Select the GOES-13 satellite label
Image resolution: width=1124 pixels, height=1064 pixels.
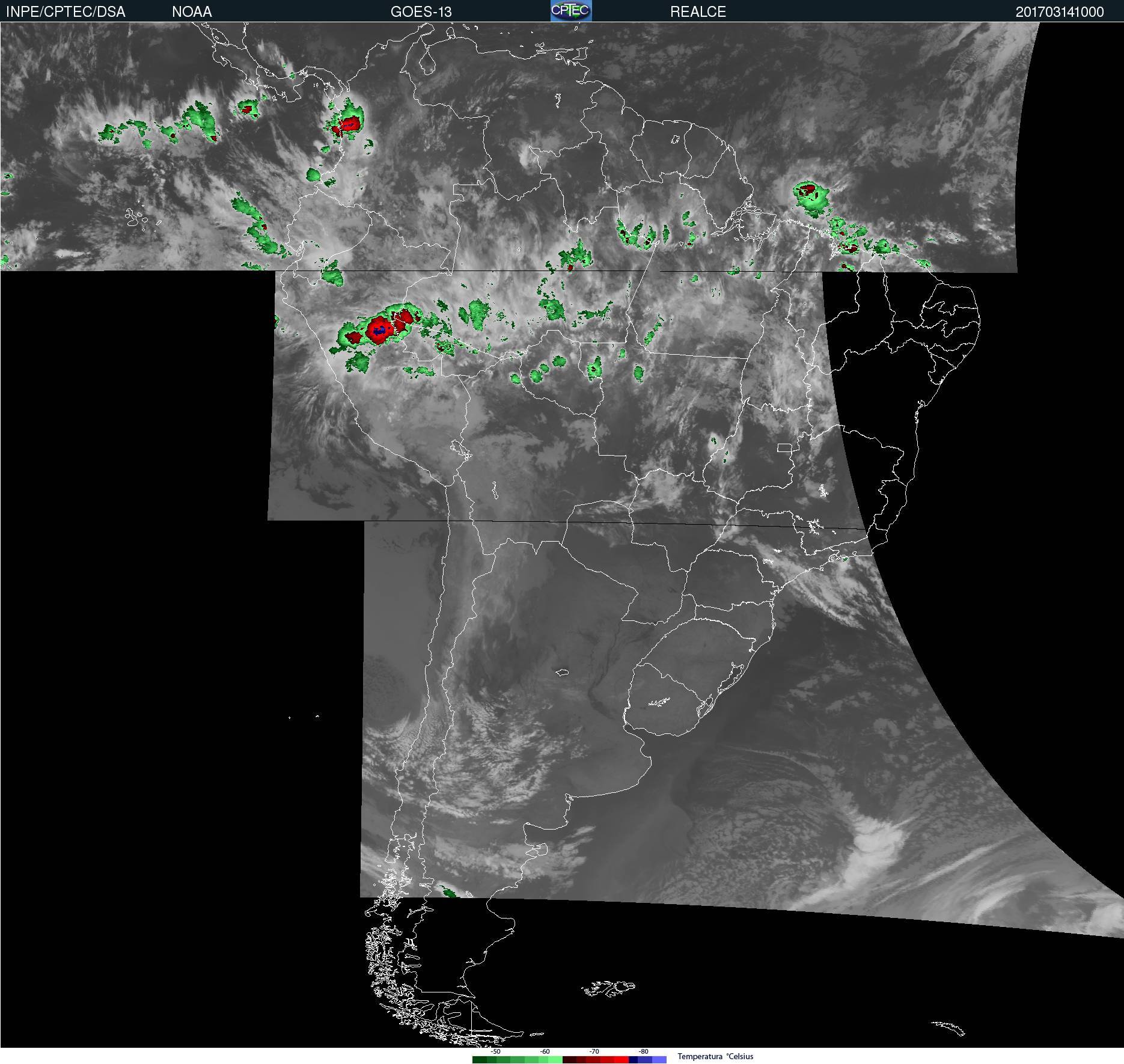(x=421, y=11)
